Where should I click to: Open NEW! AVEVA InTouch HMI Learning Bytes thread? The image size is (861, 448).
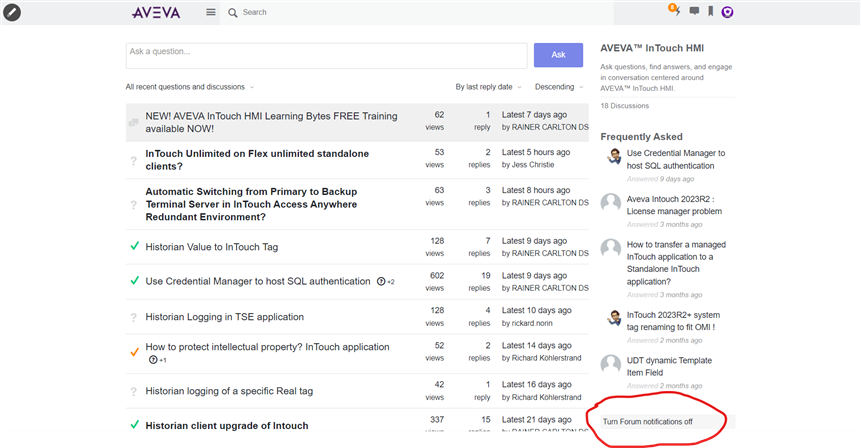[x=271, y=122]
